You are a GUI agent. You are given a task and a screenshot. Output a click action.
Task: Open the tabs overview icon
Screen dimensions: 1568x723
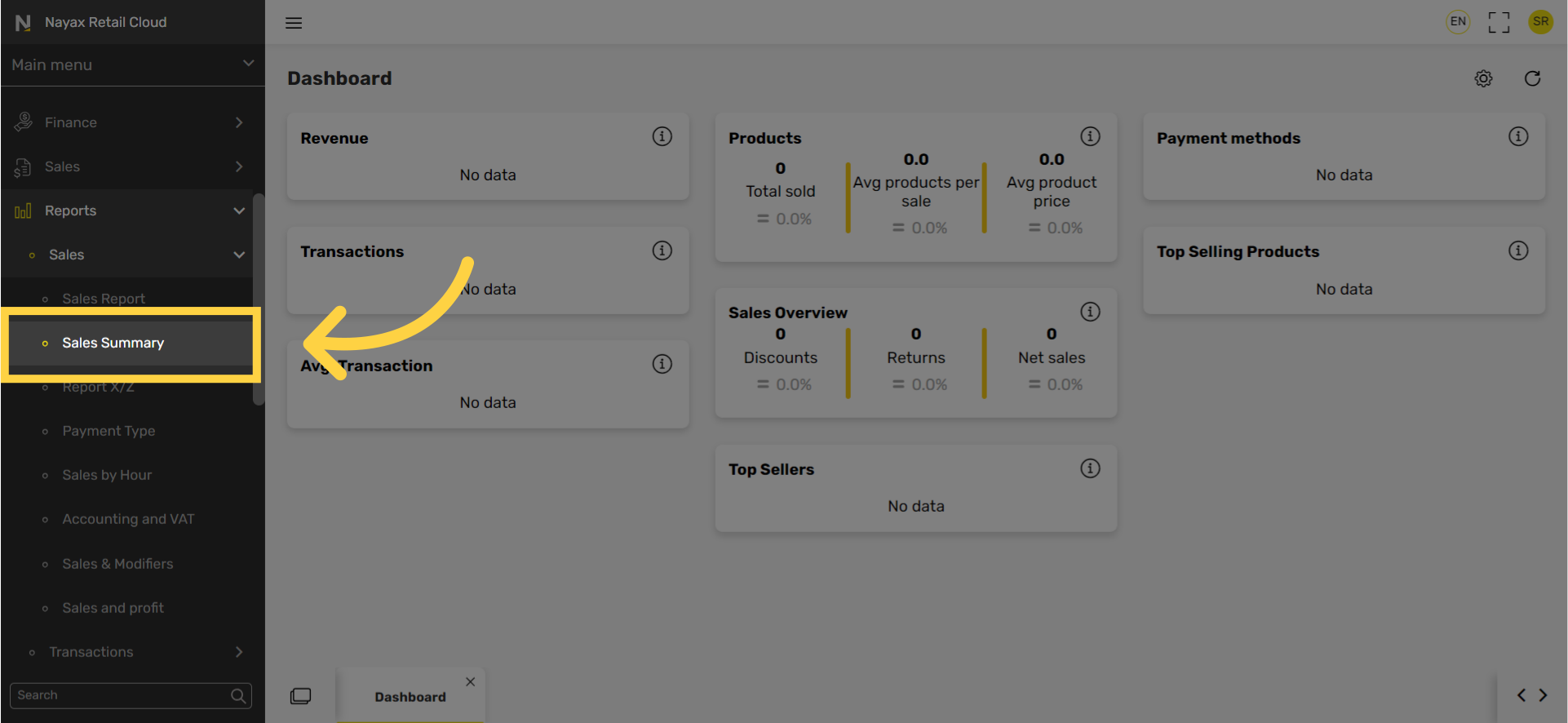pos(300,696)
